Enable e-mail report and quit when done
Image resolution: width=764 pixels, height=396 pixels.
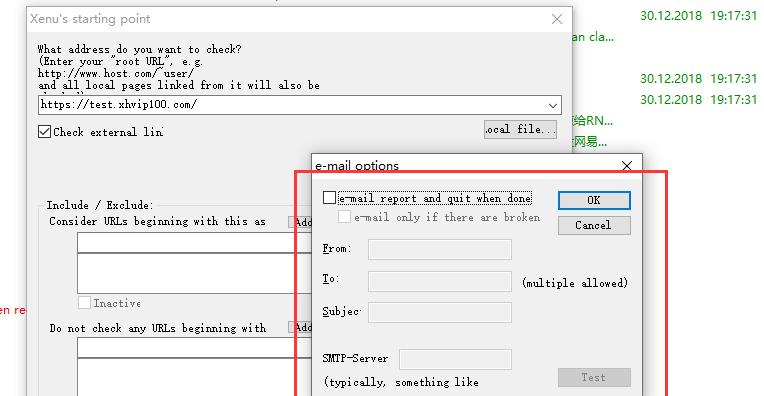pos(329,198)
